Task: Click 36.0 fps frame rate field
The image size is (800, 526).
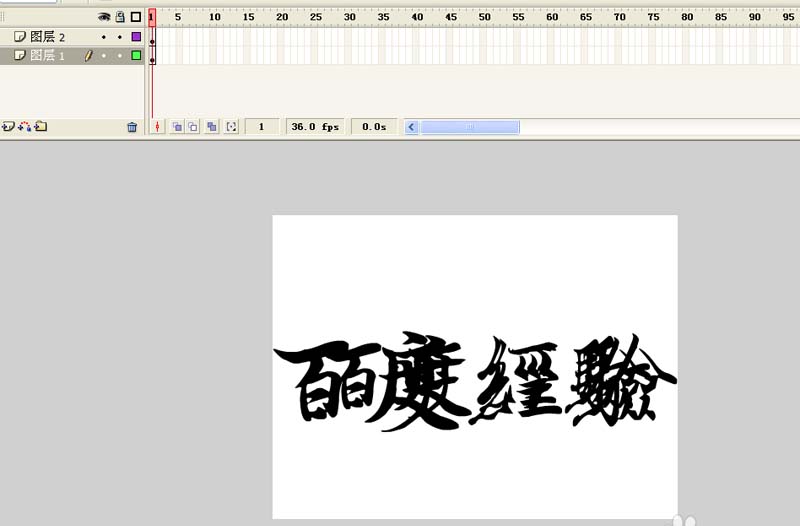Action: point(315,127)
